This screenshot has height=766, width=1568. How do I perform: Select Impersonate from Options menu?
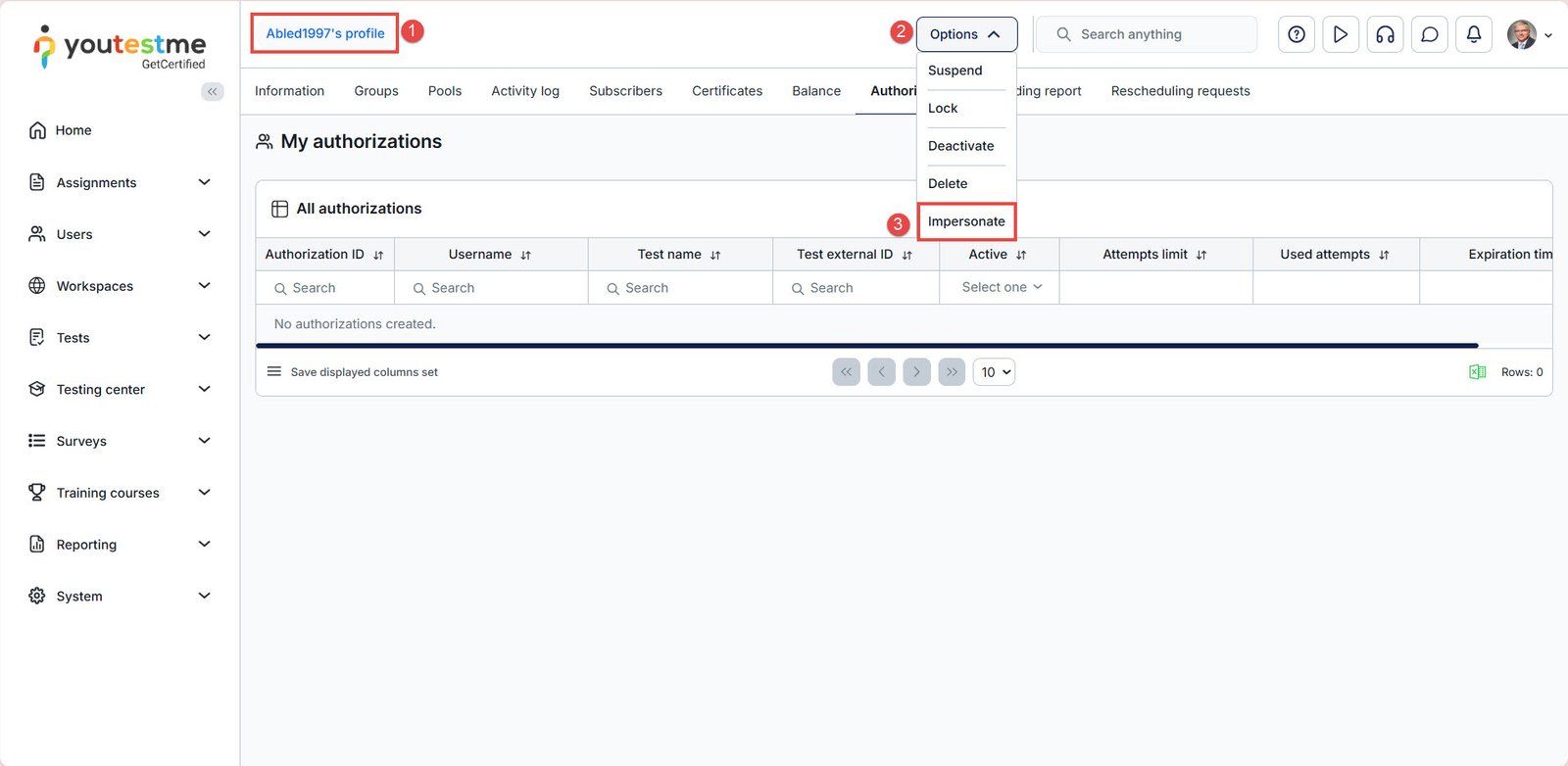[x=965, y=221]
